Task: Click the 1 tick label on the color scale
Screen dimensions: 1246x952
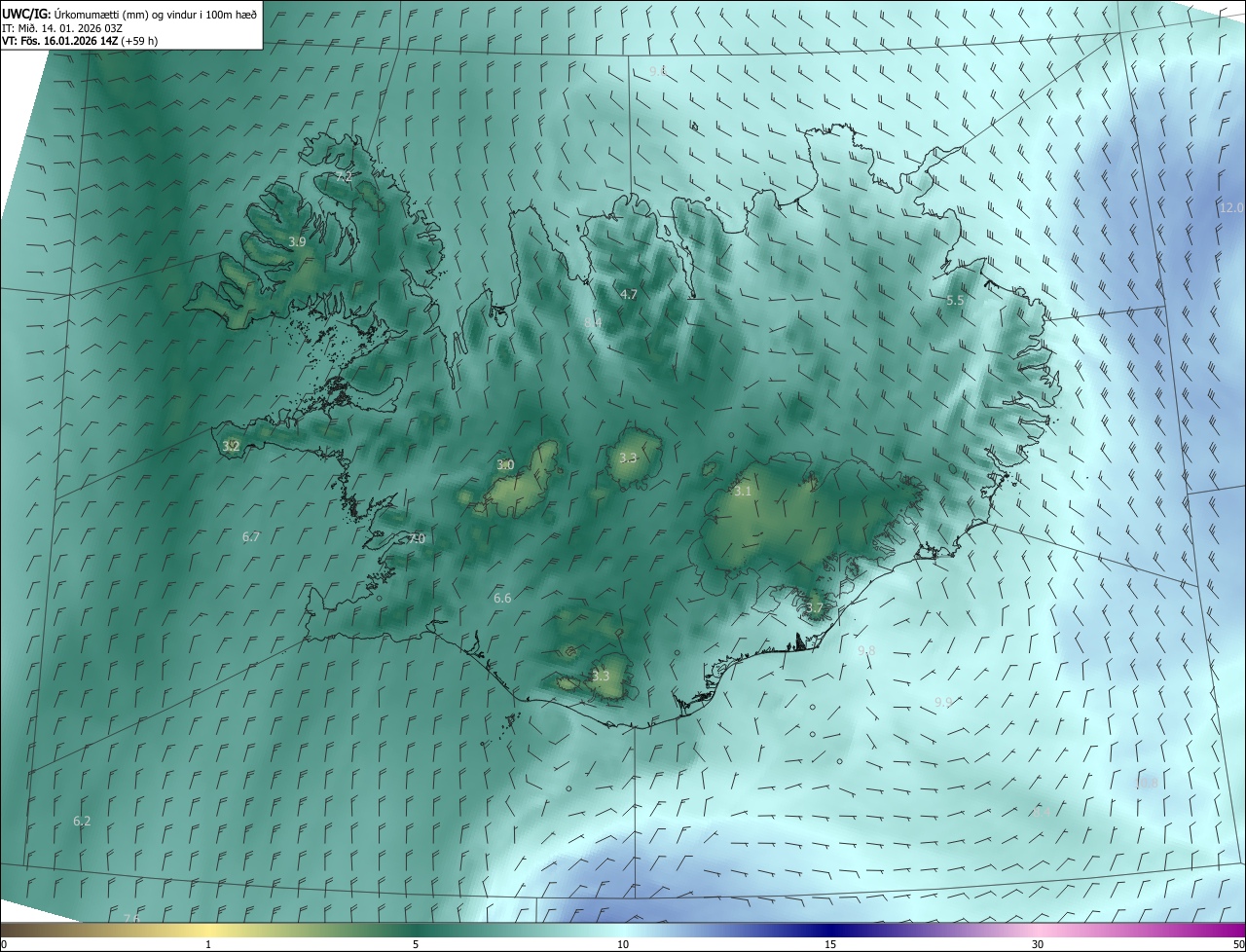Action: point(208,944)
